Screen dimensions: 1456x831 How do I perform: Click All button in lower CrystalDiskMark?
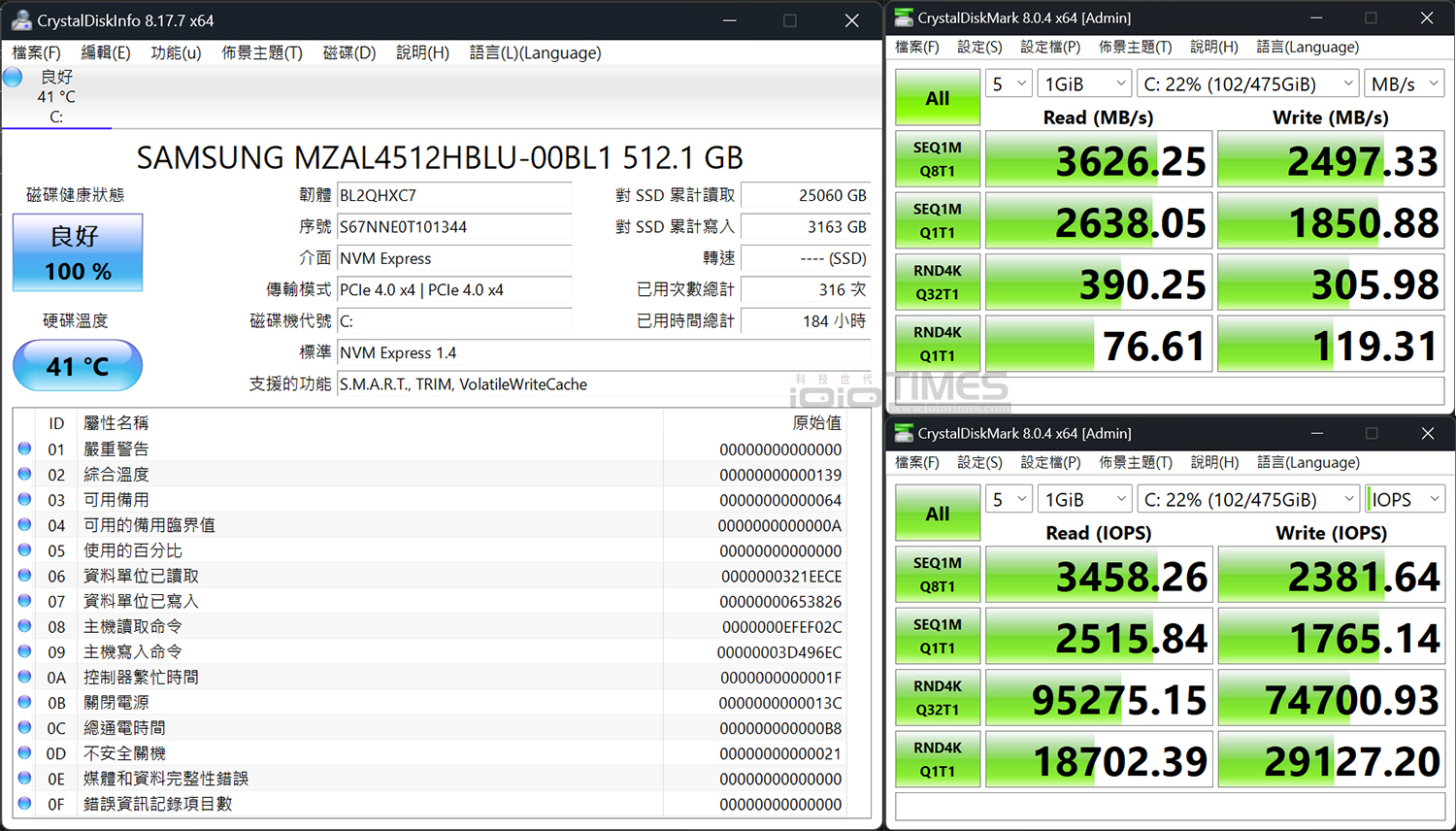[938, 514]
